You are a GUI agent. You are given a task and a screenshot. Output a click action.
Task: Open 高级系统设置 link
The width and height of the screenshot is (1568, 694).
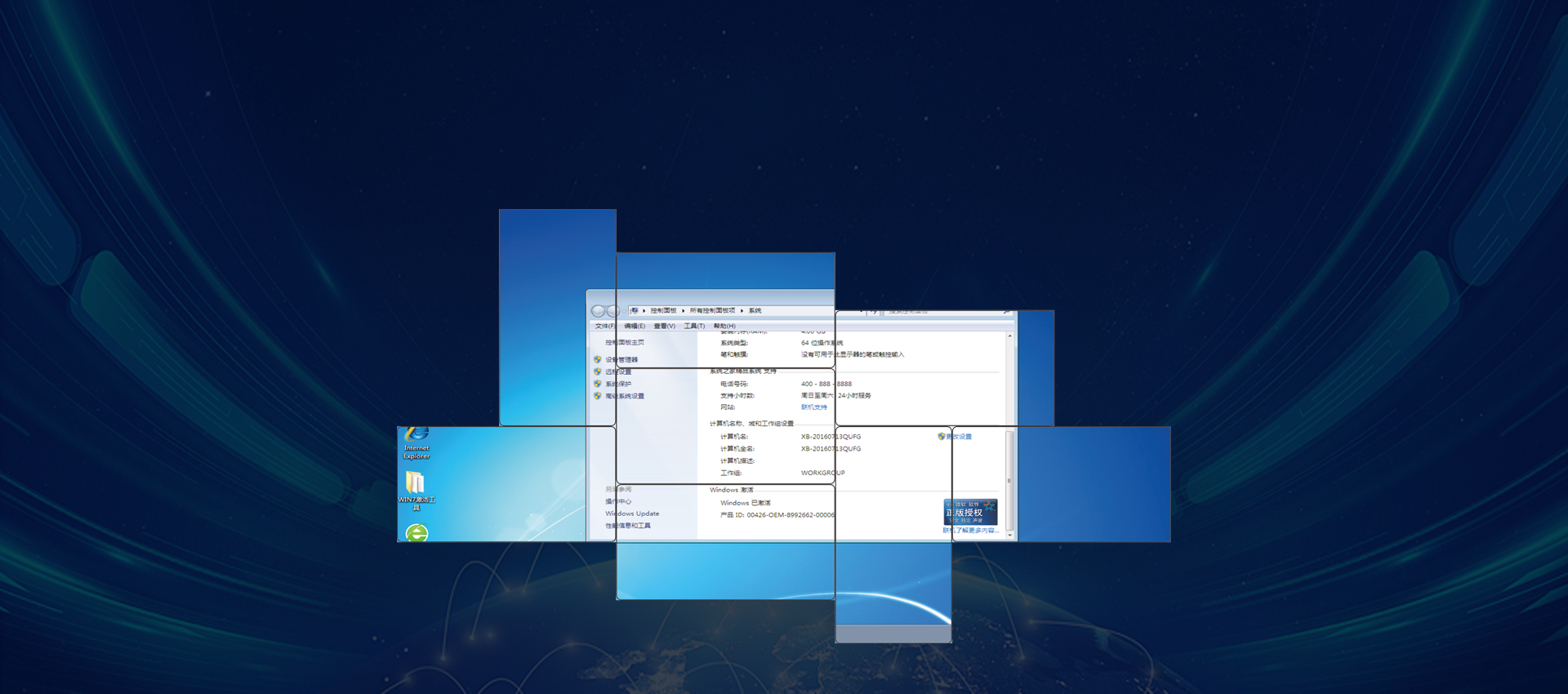[625, 396]
